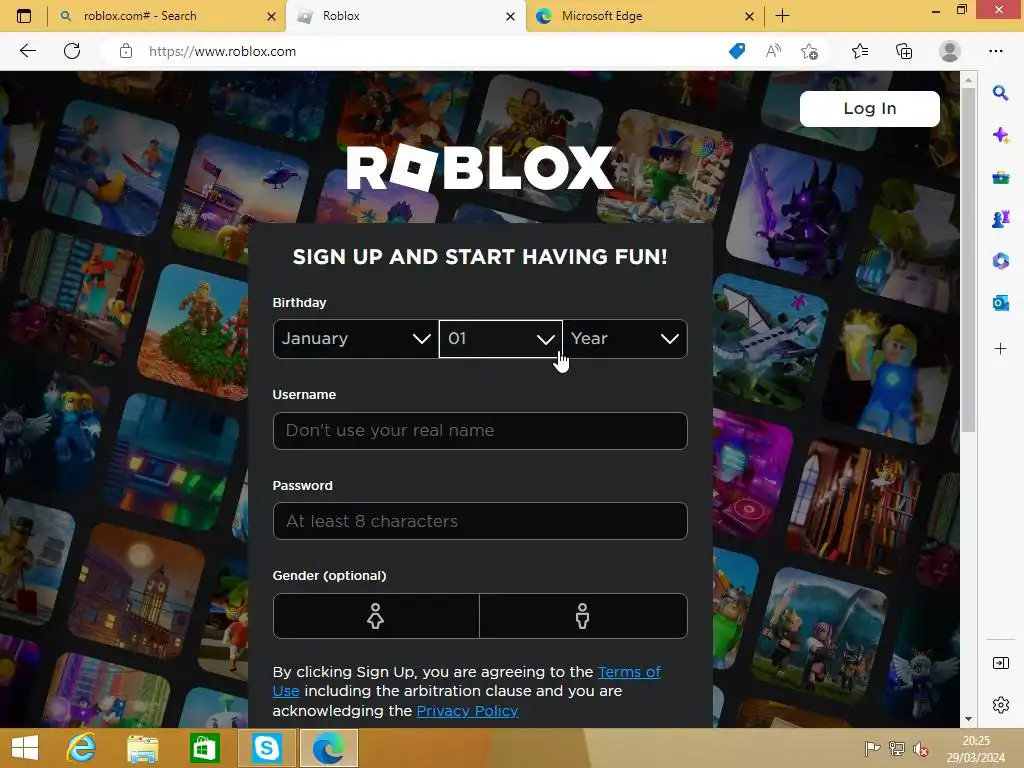Add a sidebar app with plus icon

pyautogui.click(x=1000, y=349)
